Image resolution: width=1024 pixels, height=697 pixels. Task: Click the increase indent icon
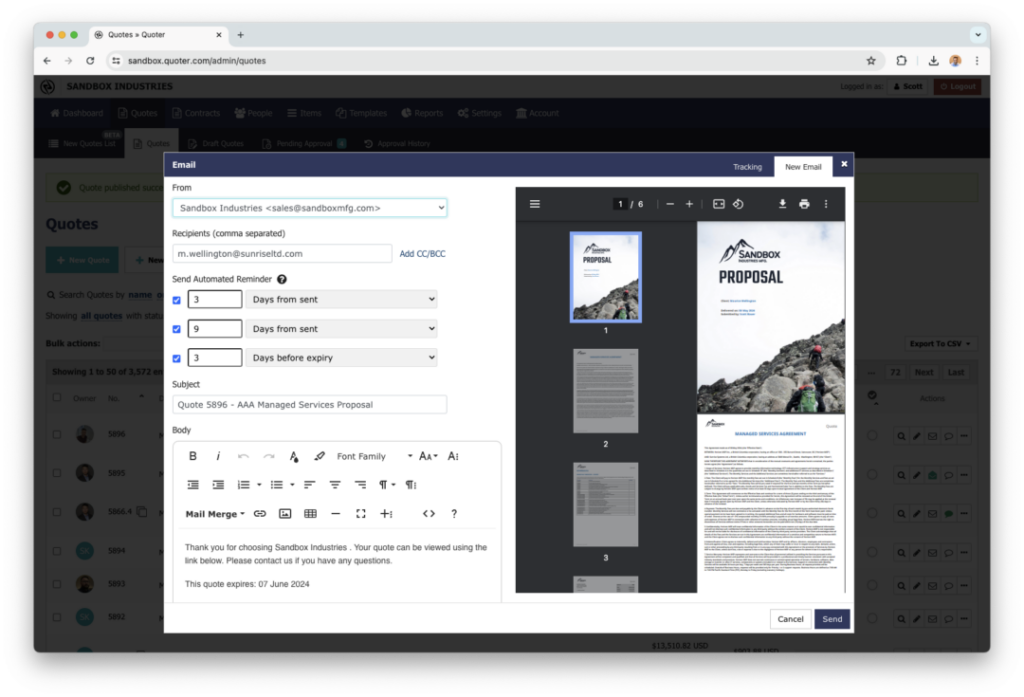pos(218,485)
